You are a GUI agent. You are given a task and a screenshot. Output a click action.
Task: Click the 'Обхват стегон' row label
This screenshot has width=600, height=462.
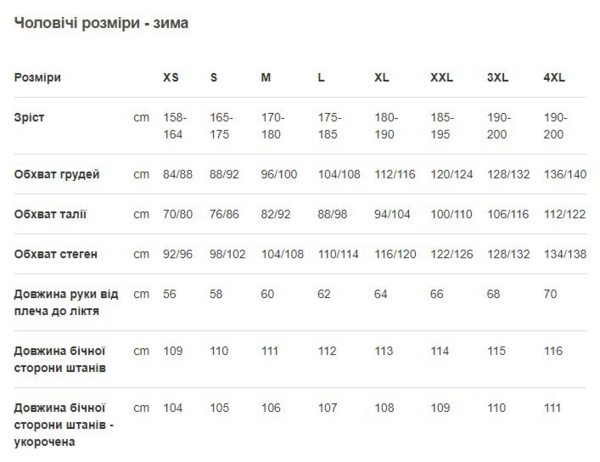56,254
